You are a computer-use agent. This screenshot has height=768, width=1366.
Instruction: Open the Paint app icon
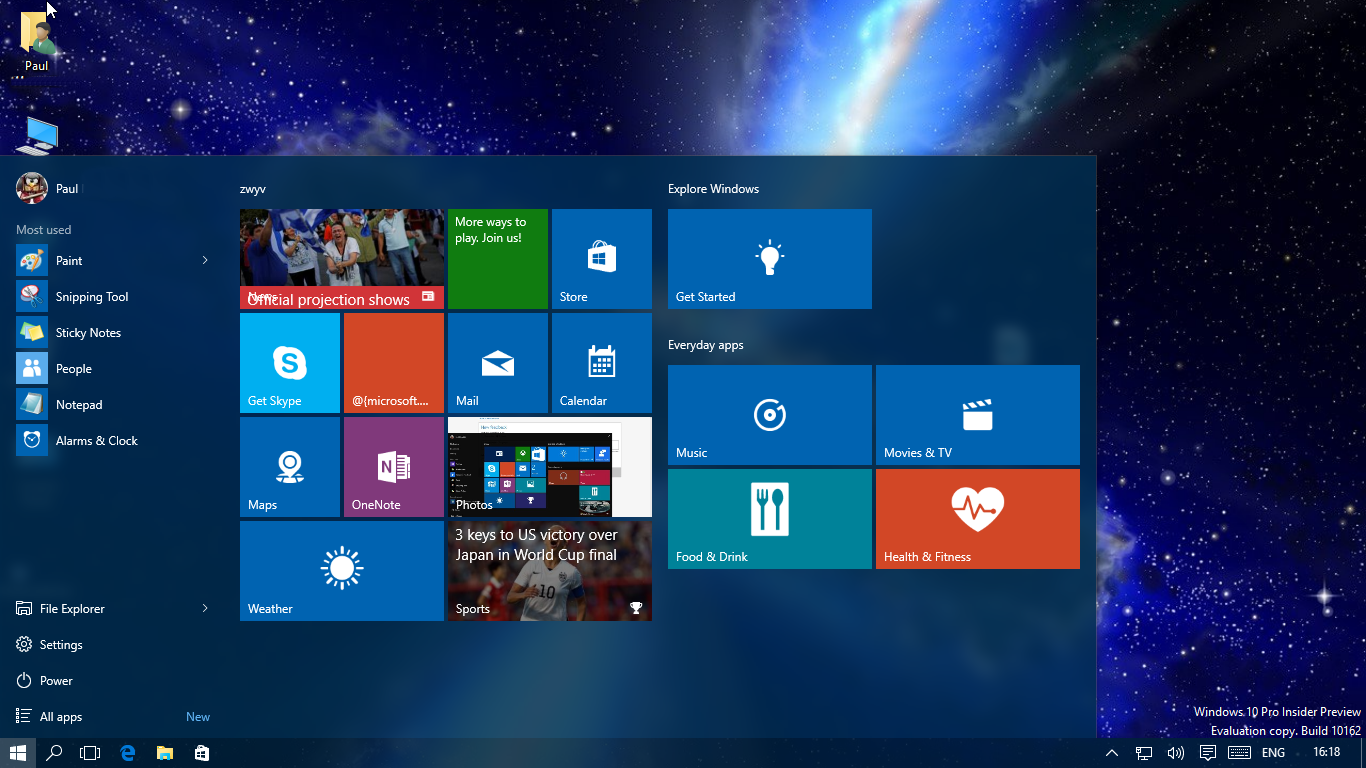point(32,261)
